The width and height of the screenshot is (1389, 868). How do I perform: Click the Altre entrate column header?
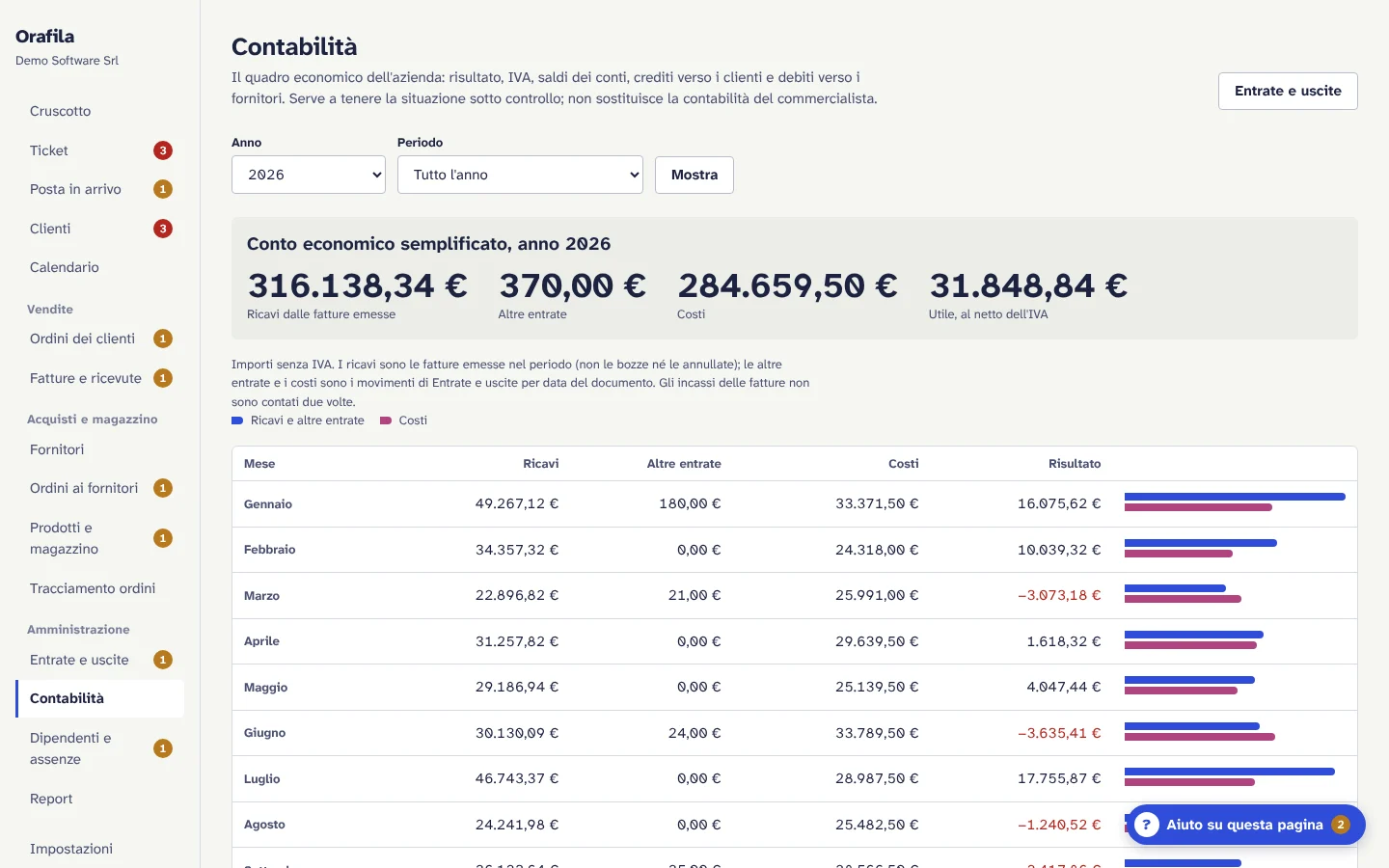(x=684, y=464)
